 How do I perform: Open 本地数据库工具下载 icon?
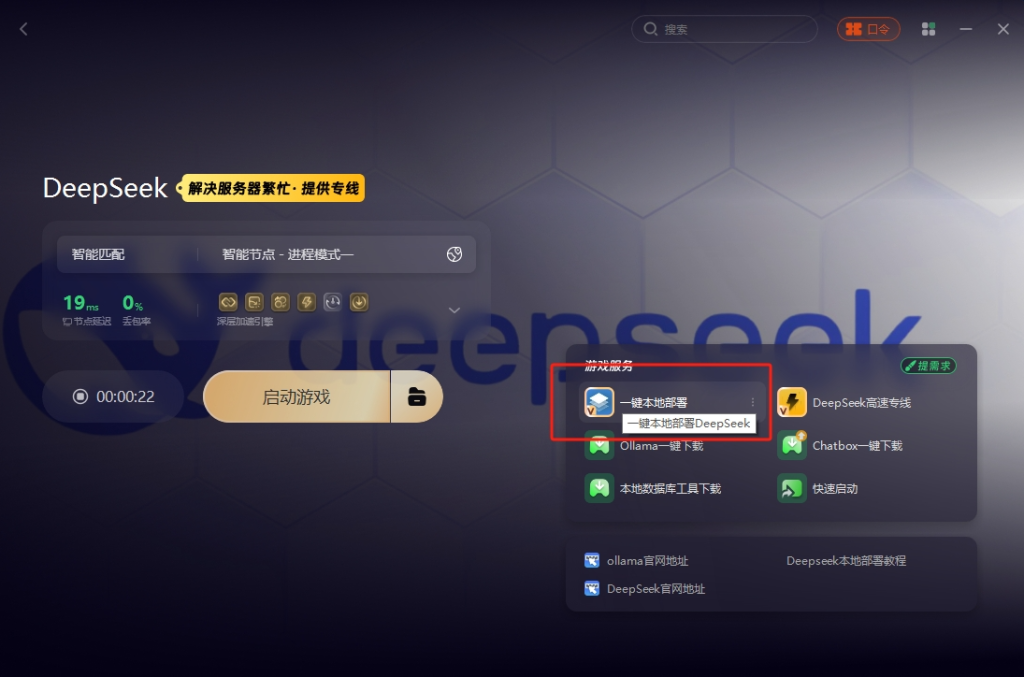click(599, 488)
